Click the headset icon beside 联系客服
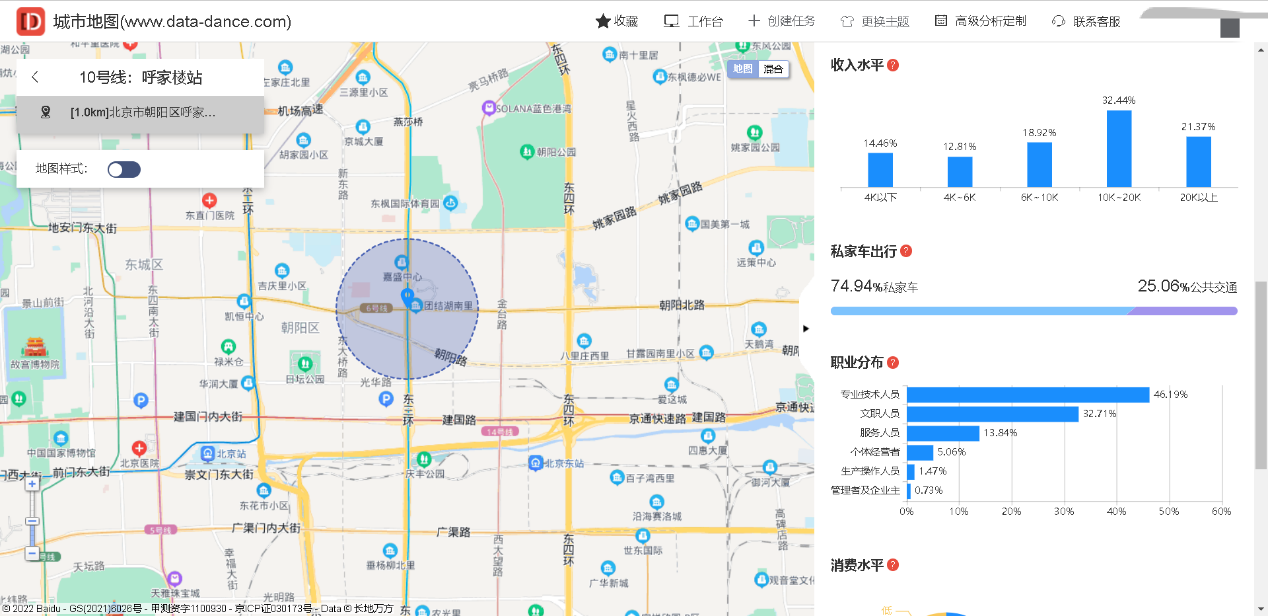Viewport: 1268px width, 616px height. (1059, 21)
